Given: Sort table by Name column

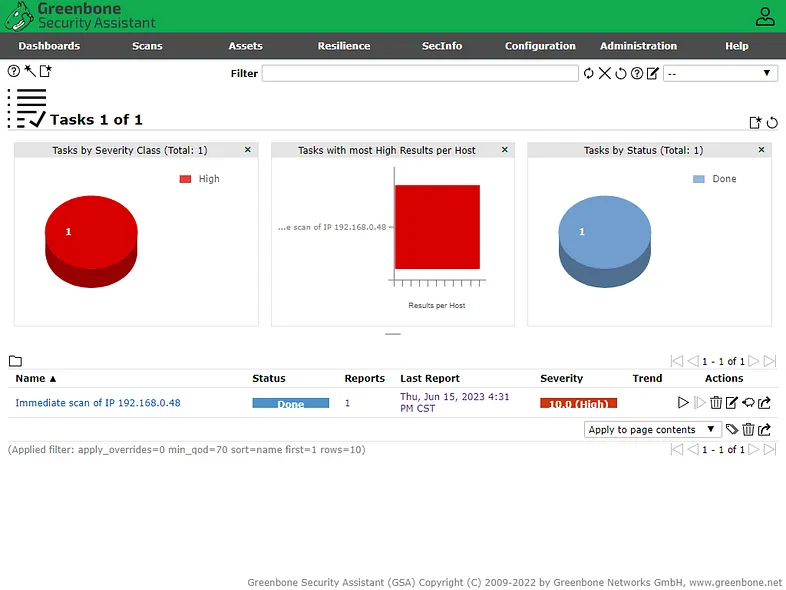Looking at the screenshot, I should point(36,378).
